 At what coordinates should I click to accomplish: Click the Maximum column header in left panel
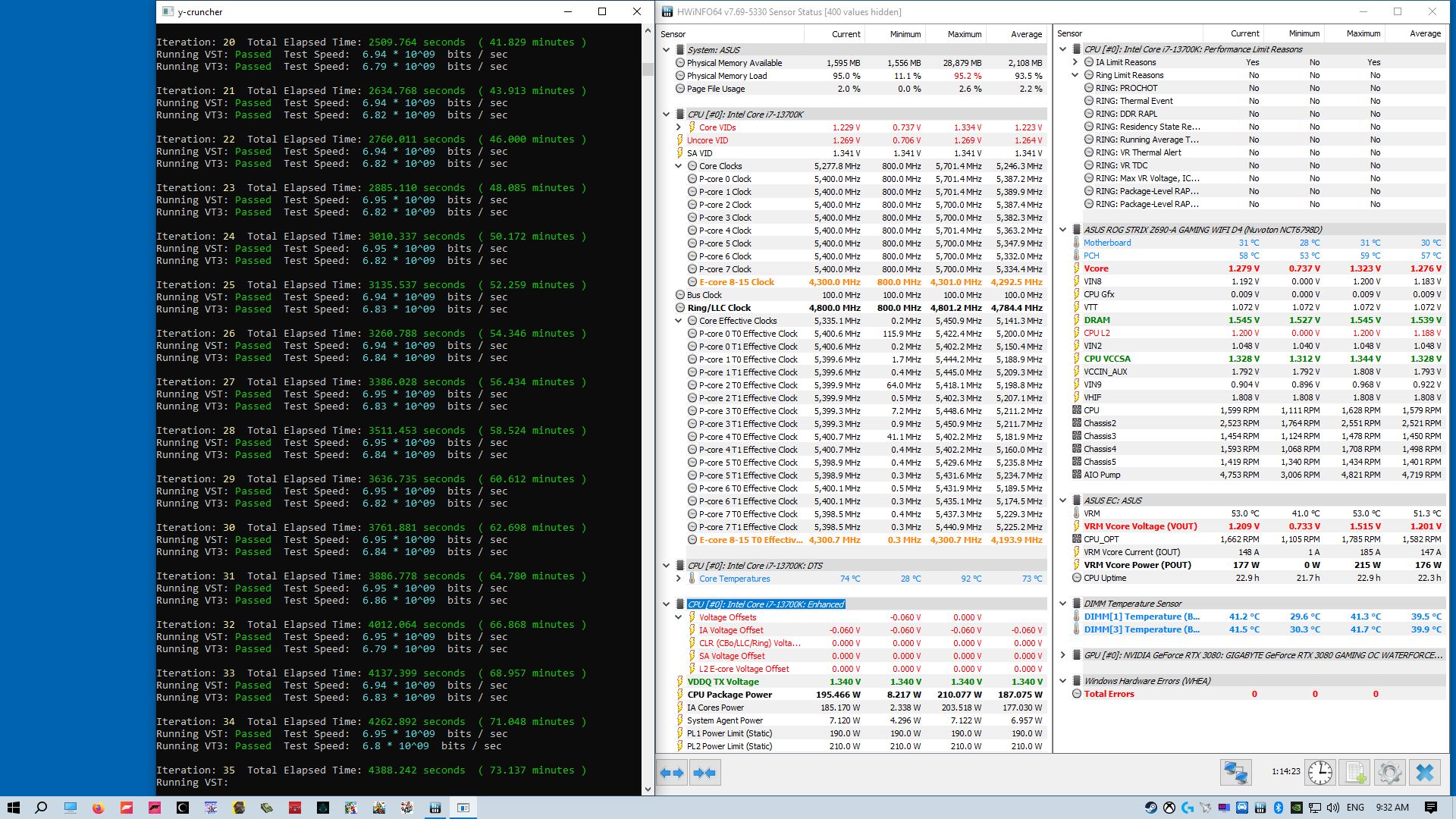pyautogui.click(x=964, y=34)
